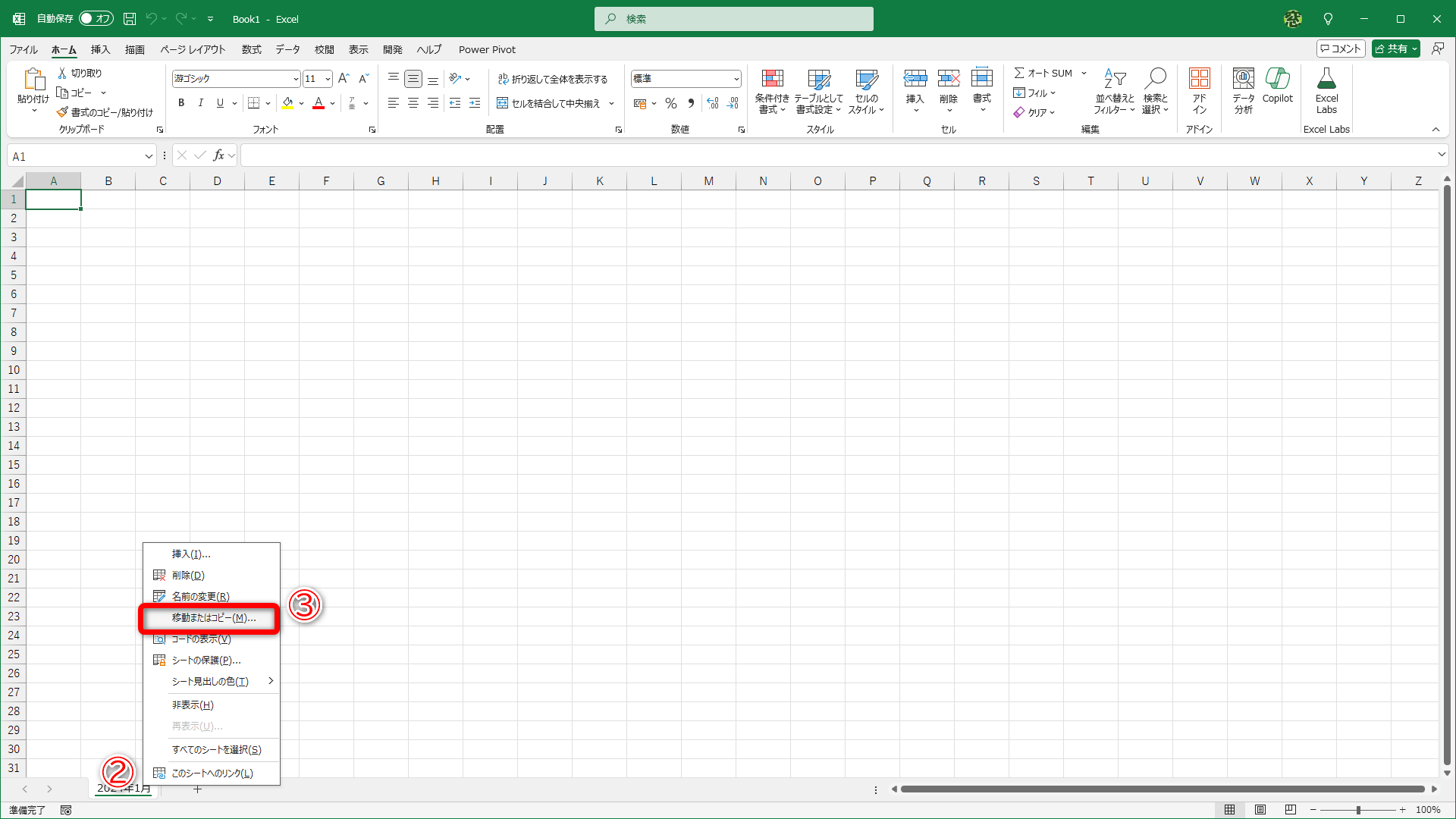Toggle wrap text for cells
The width and height of the screenshot is (1456, 819).
tap(552, 79)
